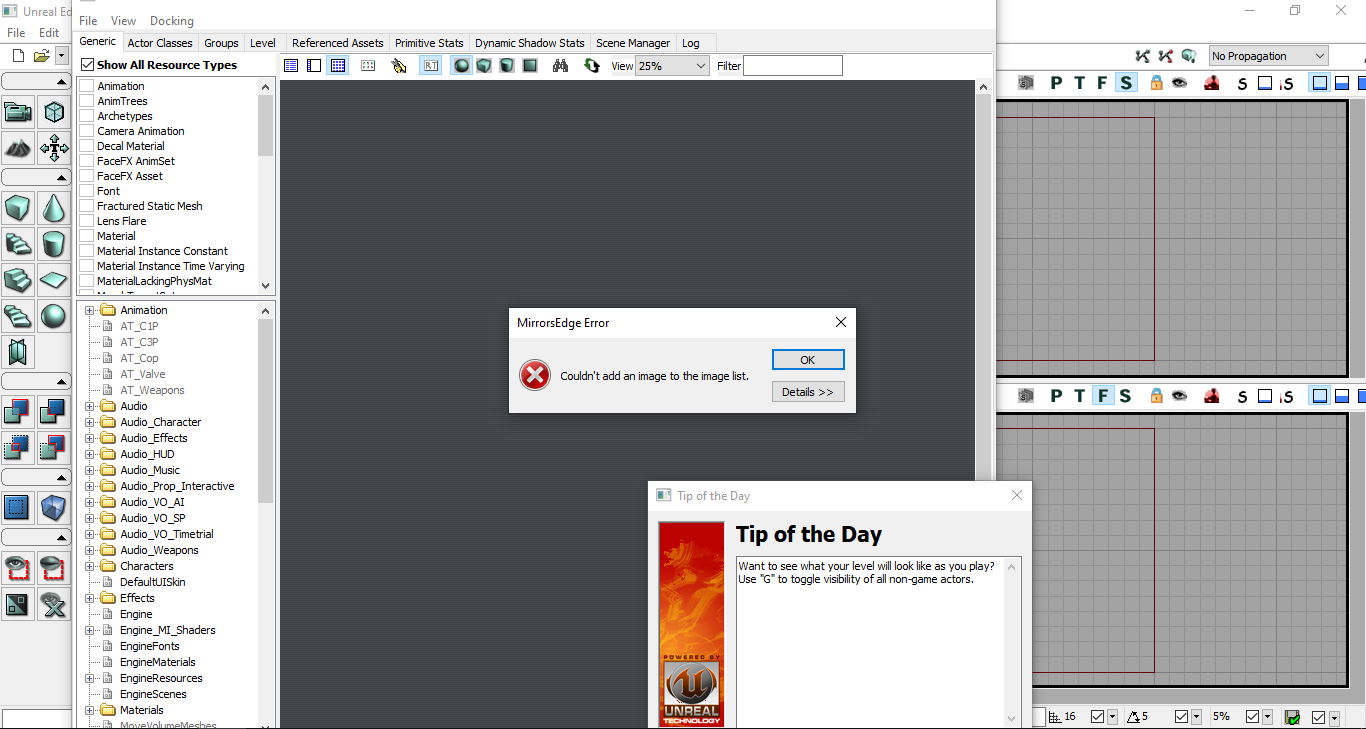Click the eye icon in lower viewport toolbar
The image size is (1366, 729).
1180,395
